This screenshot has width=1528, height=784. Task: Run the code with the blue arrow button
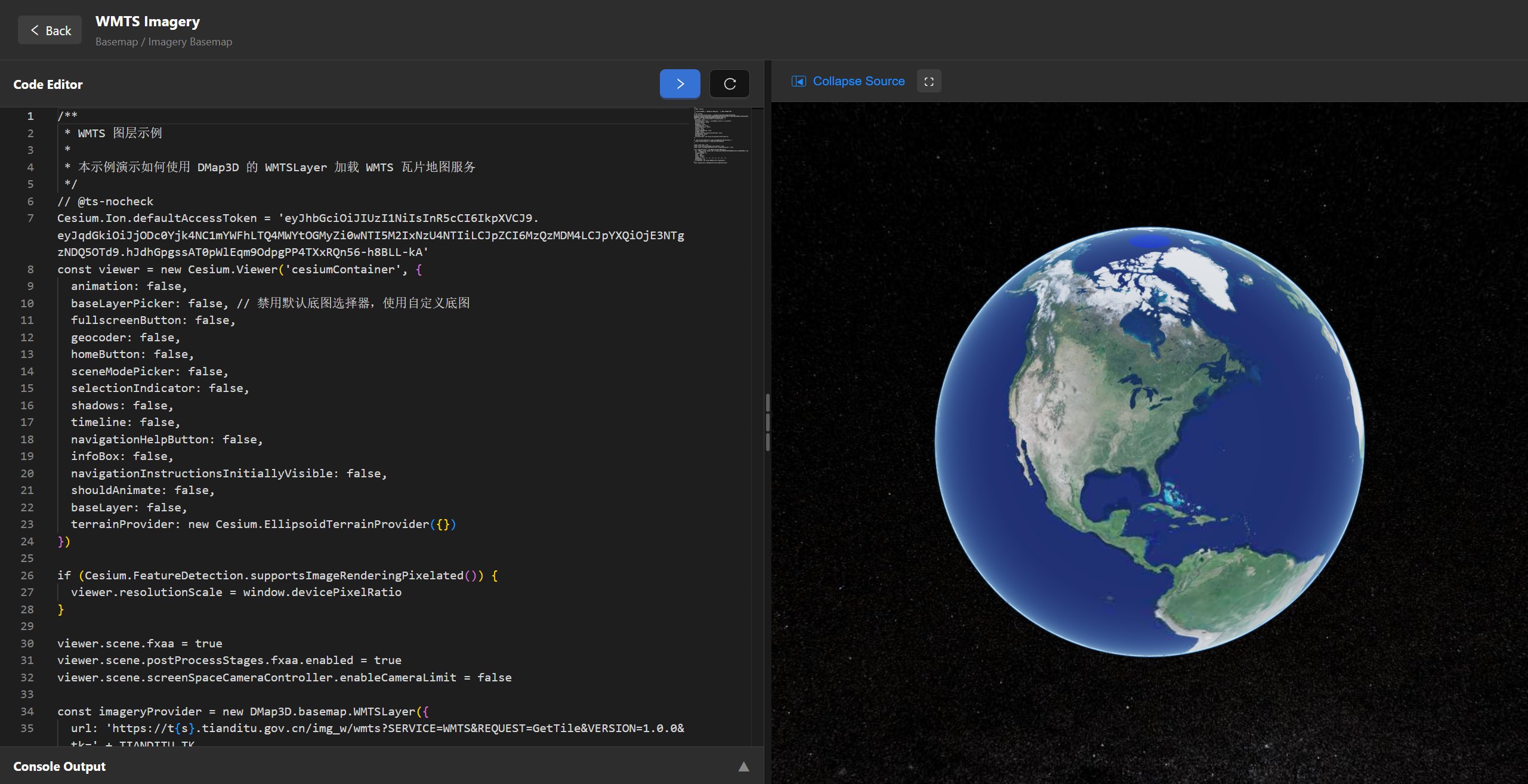(680, 84)
